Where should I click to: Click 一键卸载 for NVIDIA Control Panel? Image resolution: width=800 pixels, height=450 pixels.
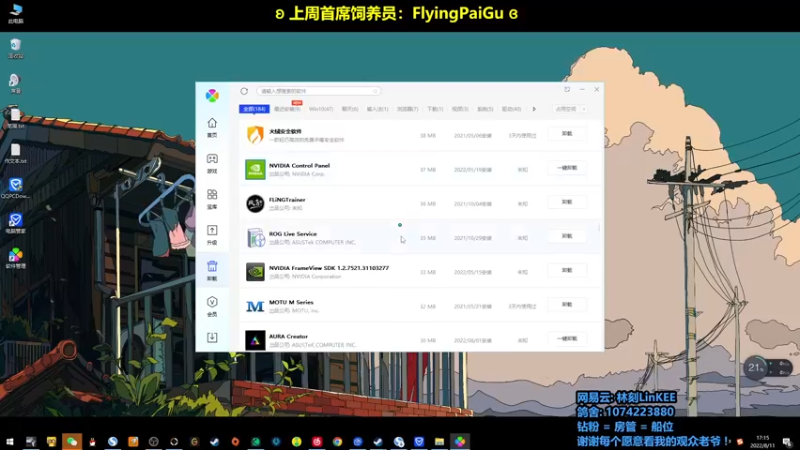point(567,168)
